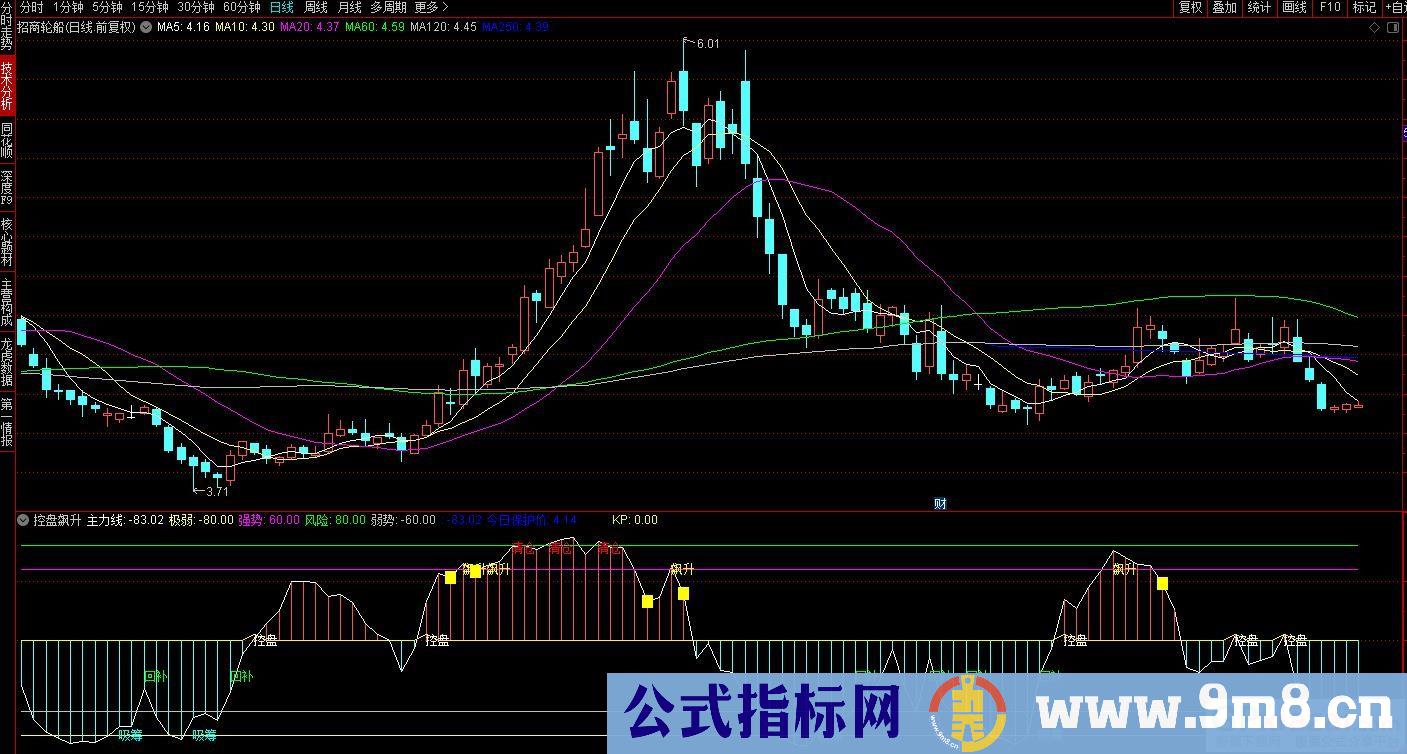Open F10 company info

(x=1329, y=7)
